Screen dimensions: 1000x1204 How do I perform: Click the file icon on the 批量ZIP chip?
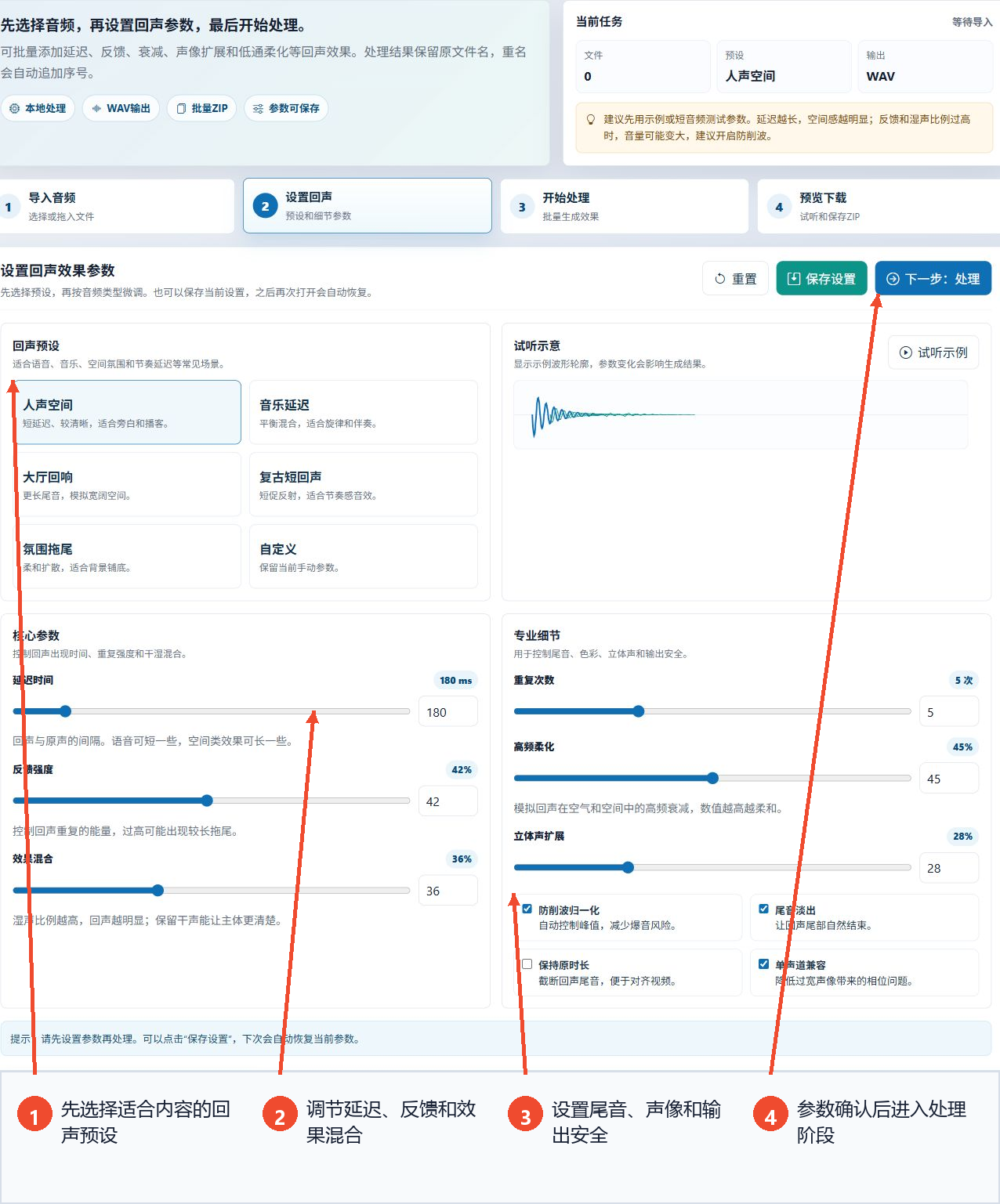[181, 108]
